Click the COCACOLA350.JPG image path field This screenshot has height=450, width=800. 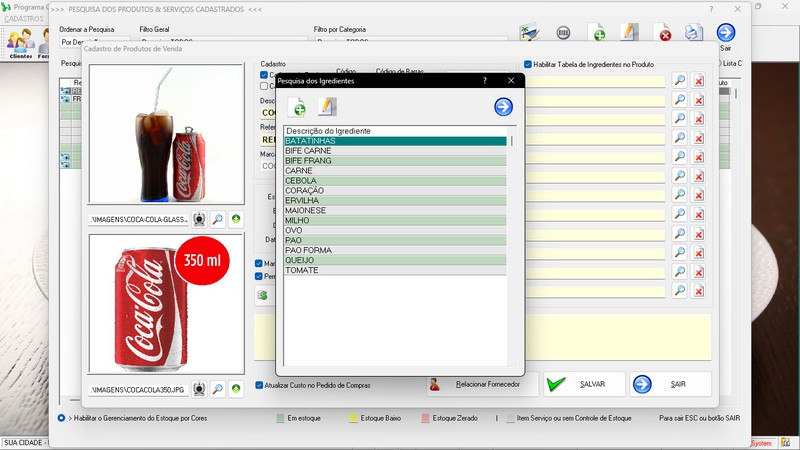[x=139, y=389]
